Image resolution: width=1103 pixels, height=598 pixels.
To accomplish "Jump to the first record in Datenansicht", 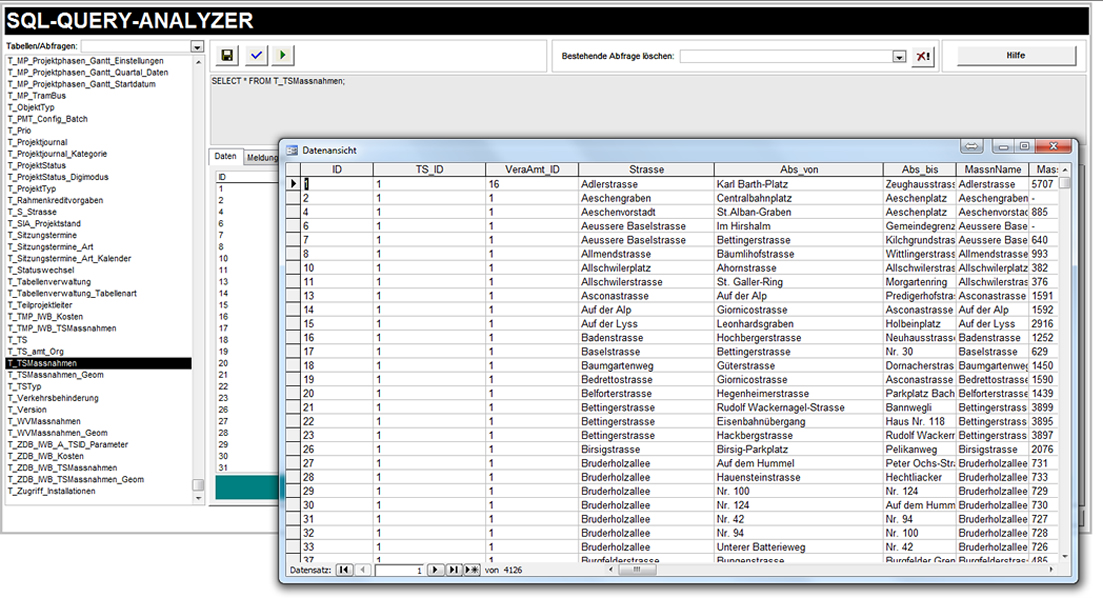I will [x=344, y=570].
